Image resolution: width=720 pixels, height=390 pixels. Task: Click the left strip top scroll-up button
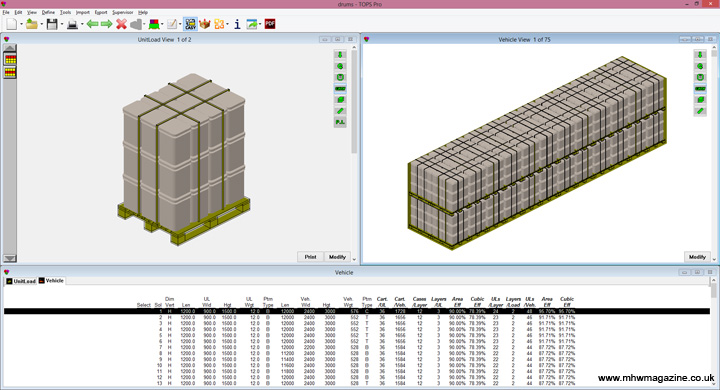pos(10,48)
